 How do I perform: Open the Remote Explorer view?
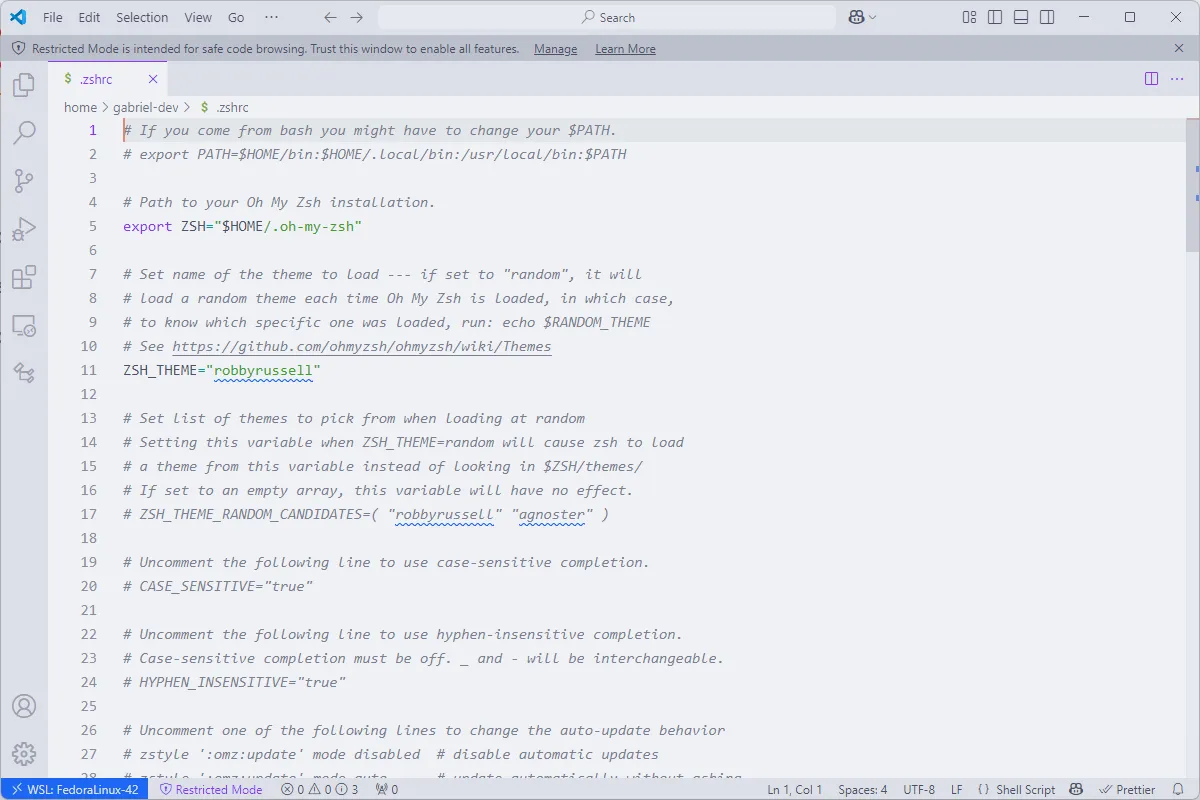(x=24, y=325)
